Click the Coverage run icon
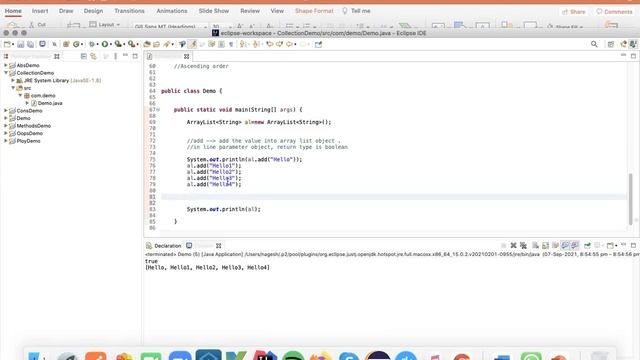The image size is (640, 360). click(118, 44)
